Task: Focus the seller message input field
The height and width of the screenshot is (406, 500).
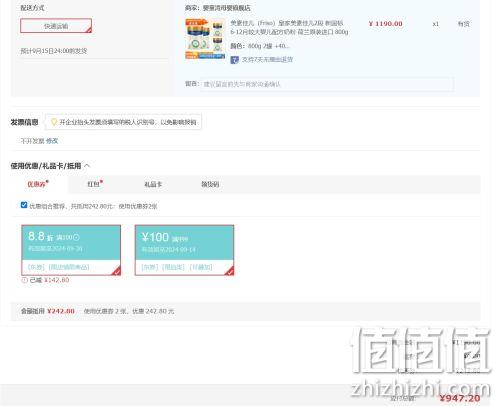Action: 327,84
